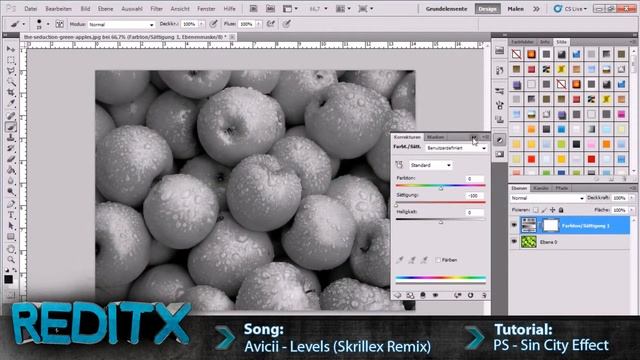Open the Fluss slider arrow
640x360 pixels.
(259, 24)
